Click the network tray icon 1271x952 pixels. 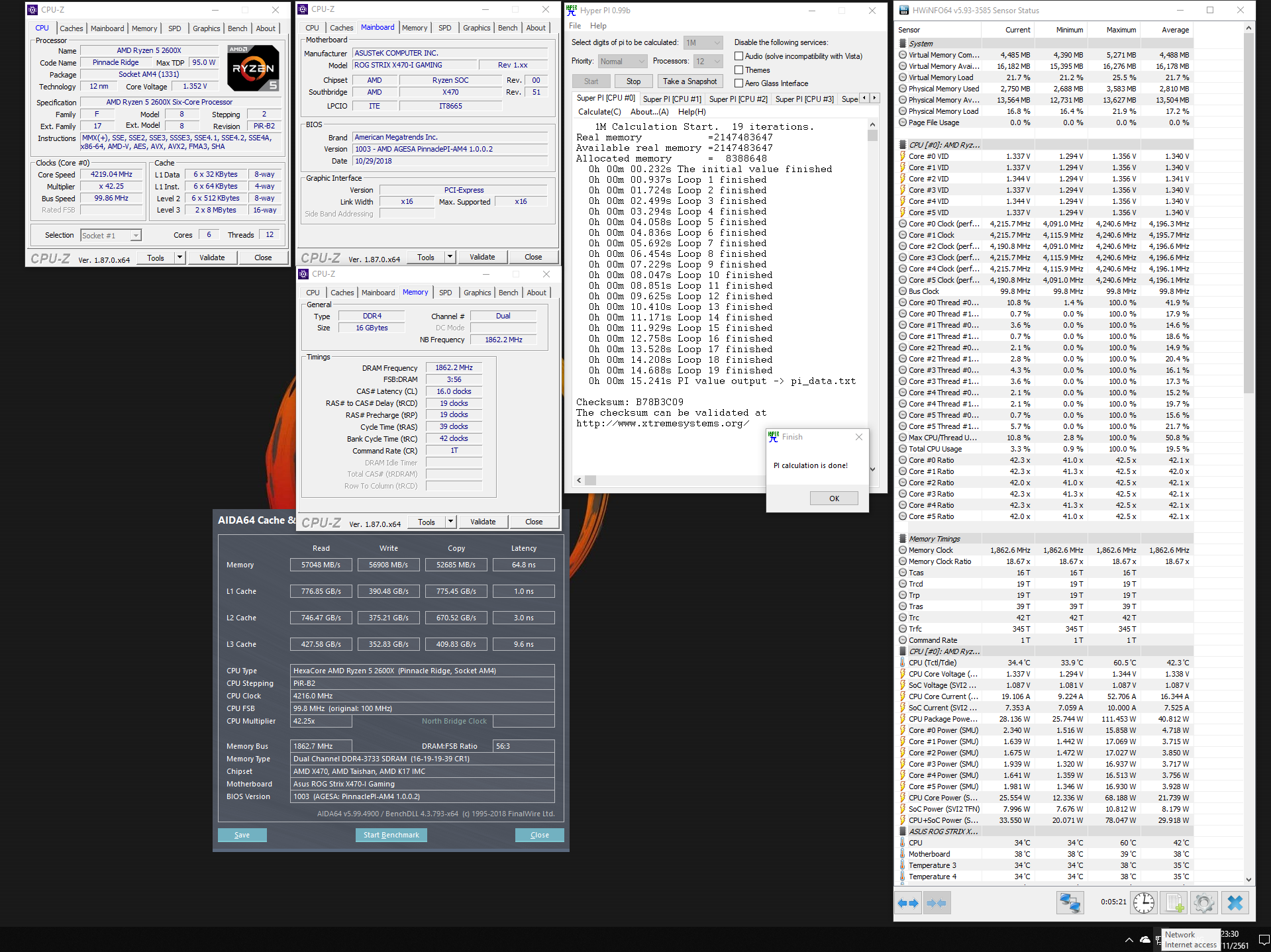coord(1158,939)
